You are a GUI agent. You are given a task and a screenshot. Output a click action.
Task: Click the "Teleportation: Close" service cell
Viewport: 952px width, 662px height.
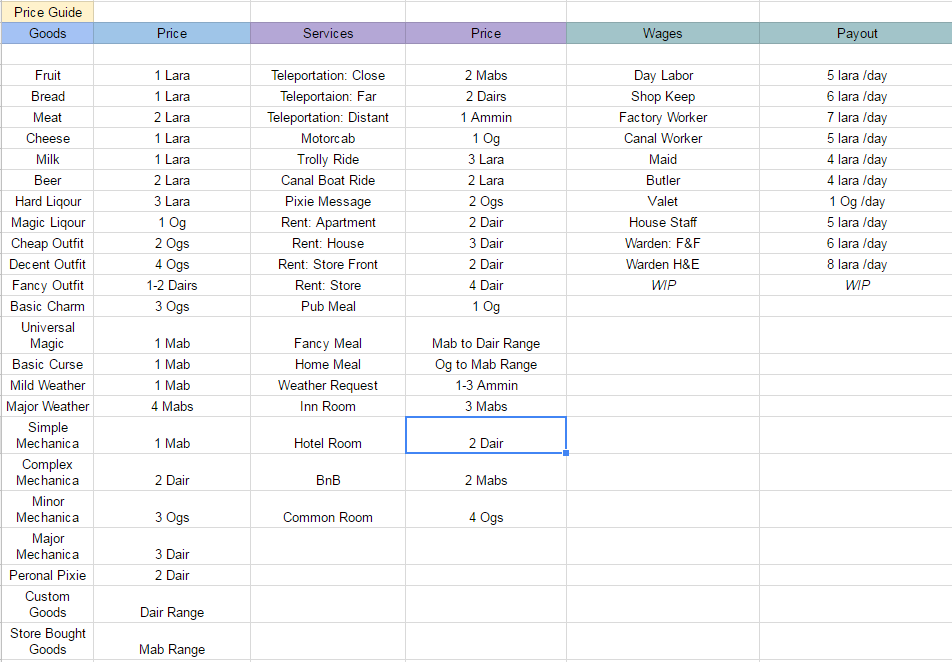point(328,75)
